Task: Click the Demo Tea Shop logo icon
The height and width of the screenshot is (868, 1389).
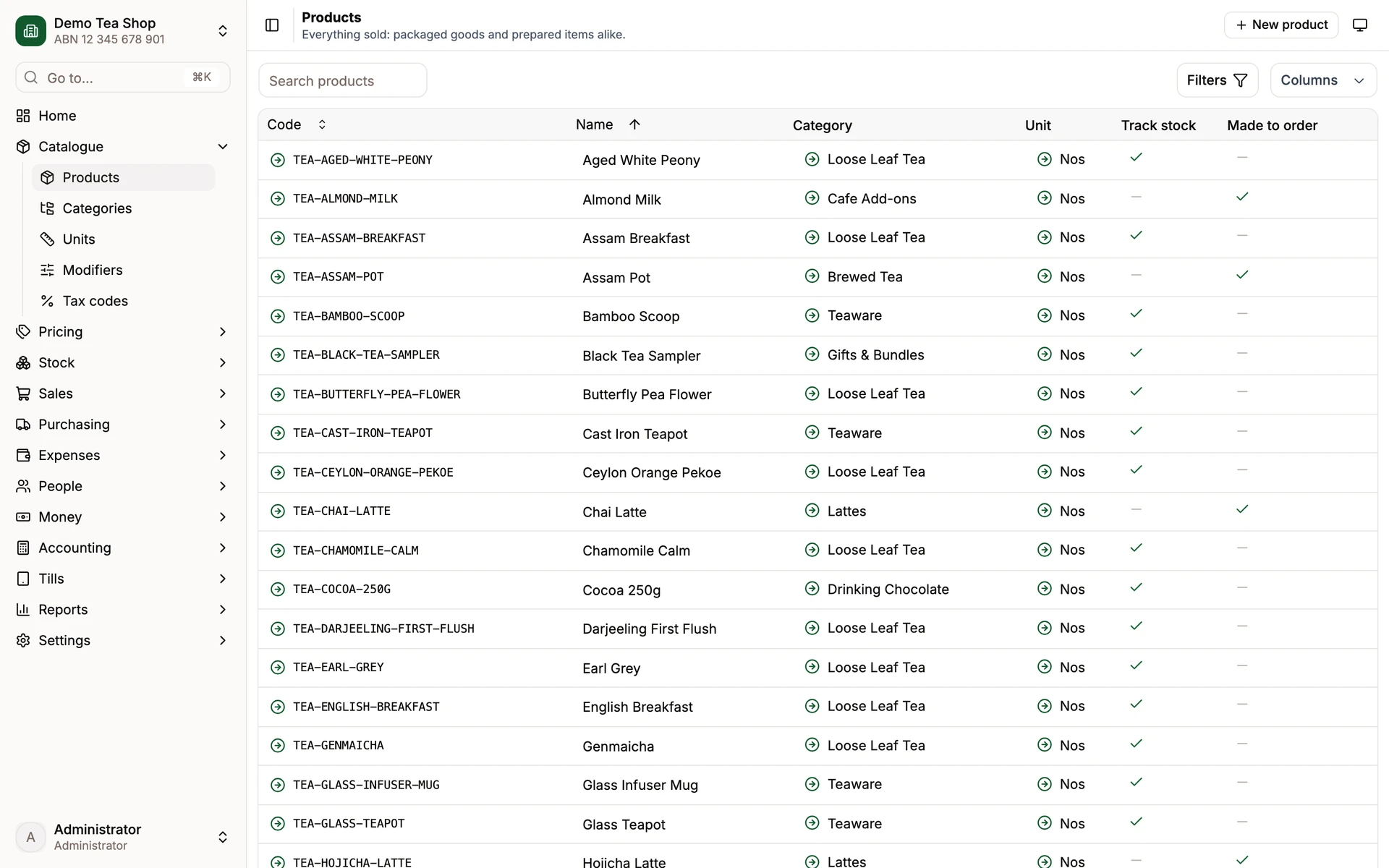Action: point(30,30)
